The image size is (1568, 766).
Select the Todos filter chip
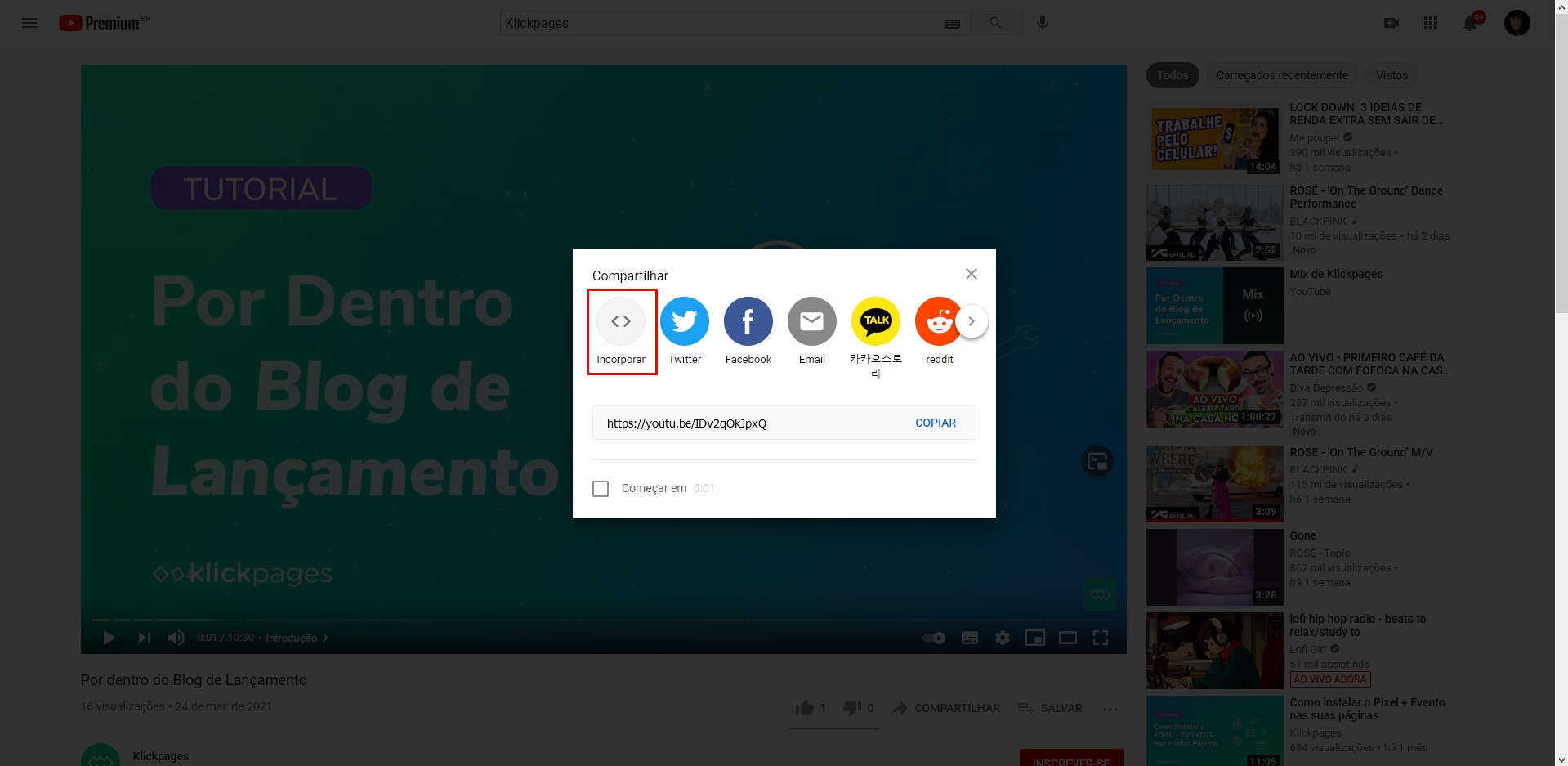(x=1173, y=75)
